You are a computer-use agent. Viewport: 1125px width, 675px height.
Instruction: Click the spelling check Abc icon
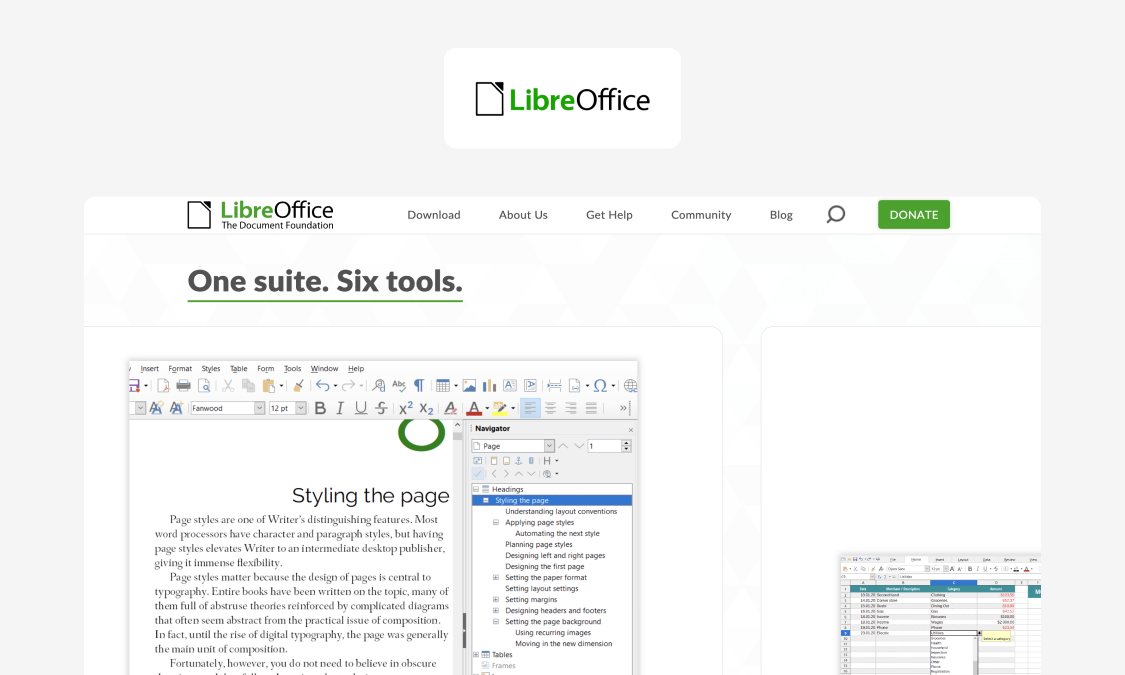point(399,385)
